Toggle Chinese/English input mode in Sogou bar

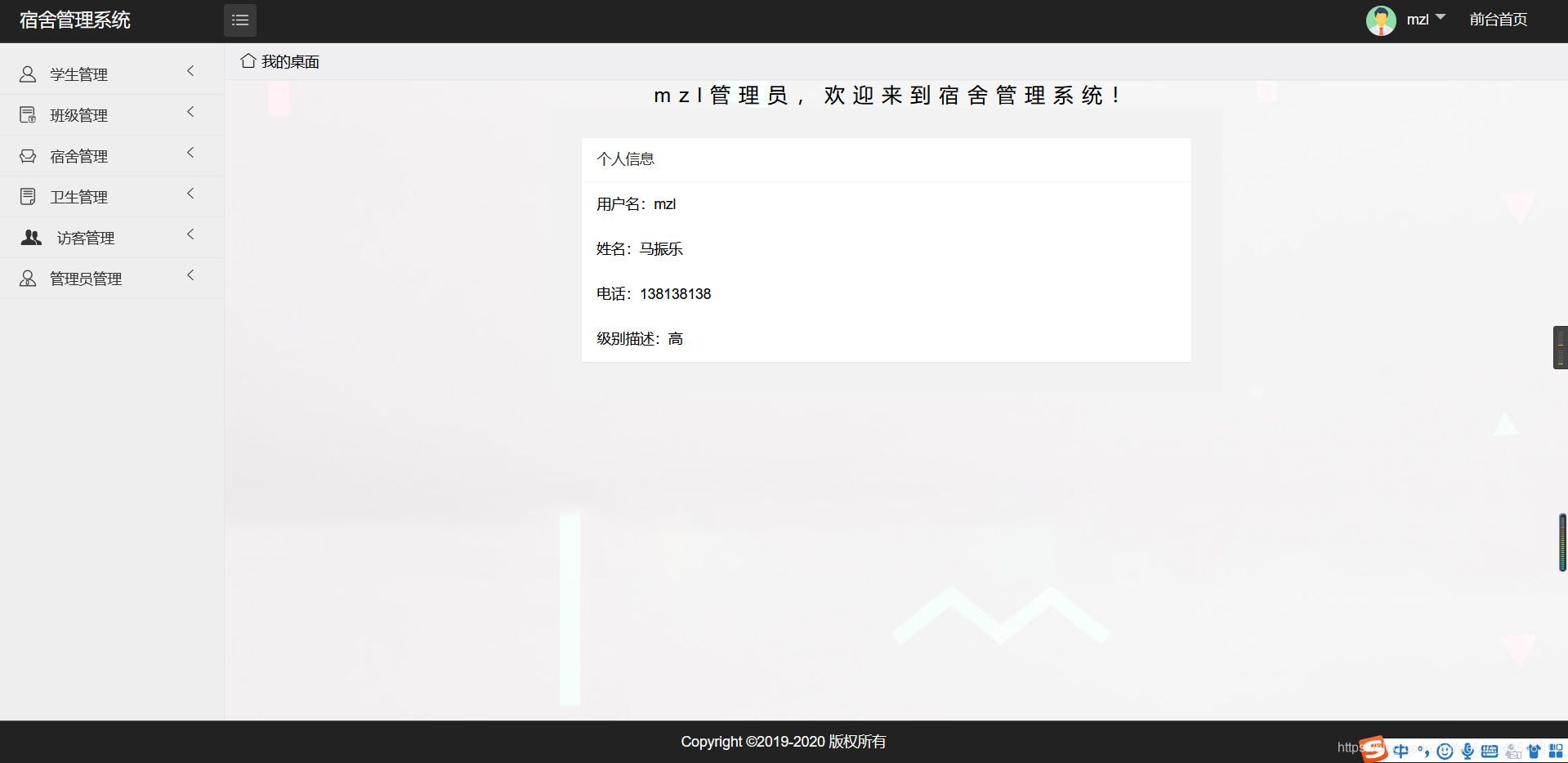click(1401, 750)
